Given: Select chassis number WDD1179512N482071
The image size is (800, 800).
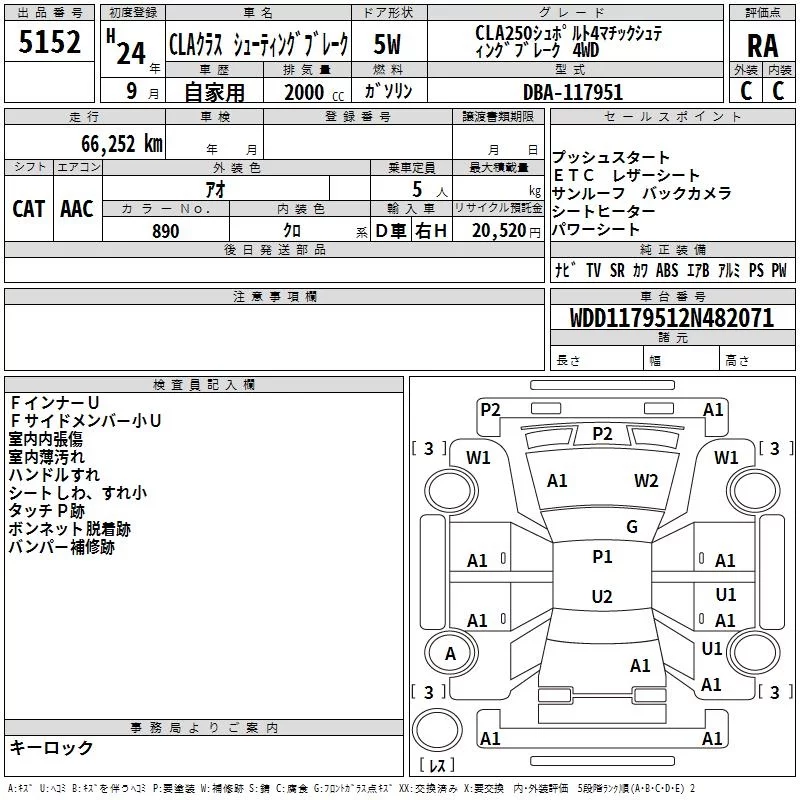Looking at the screenshot, I should click(x=672, y=317).
